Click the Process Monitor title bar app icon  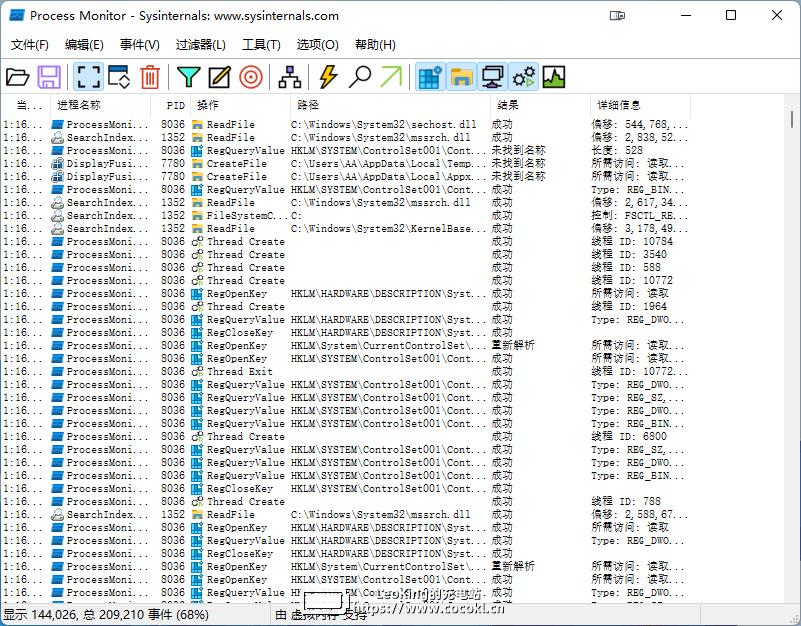[x=17, y=16]
